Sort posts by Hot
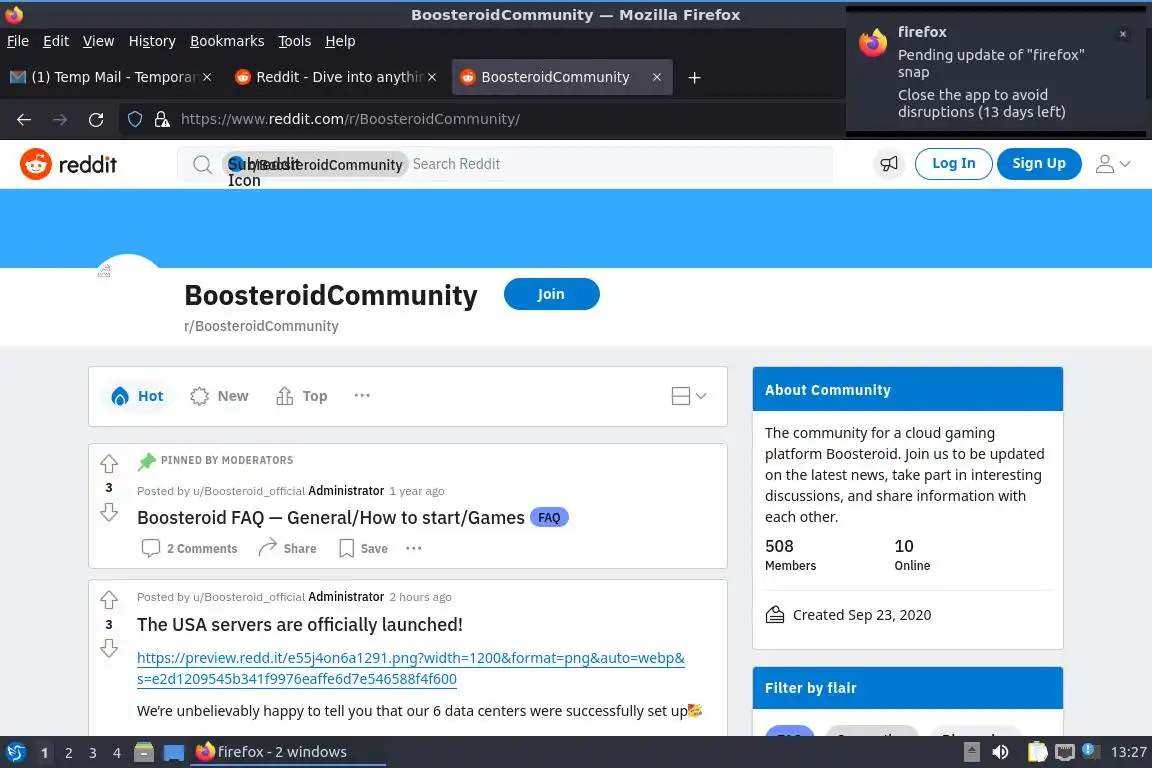 (x=137, y=396)
